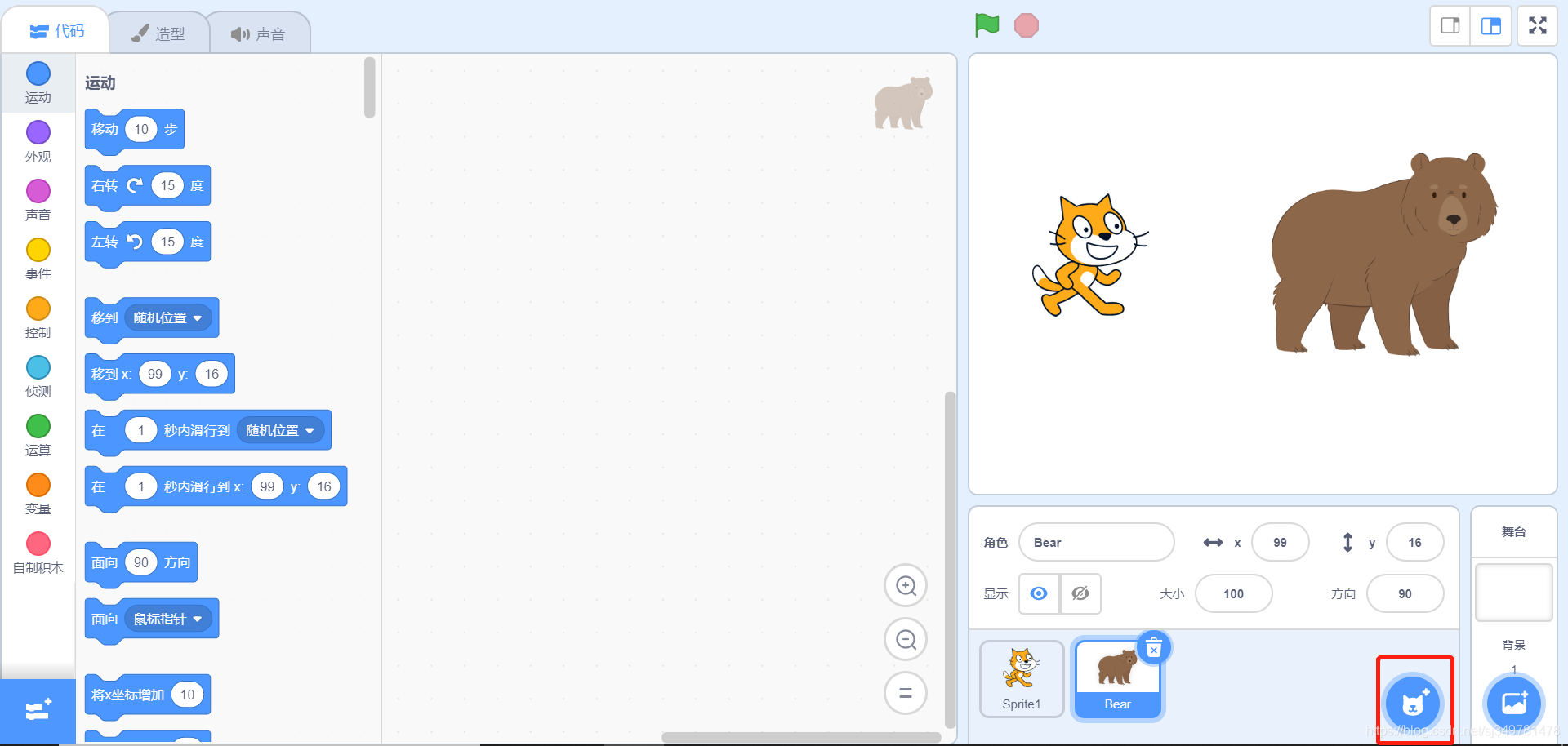Click x value 99 in 移到 x y block
This screenshot has width=1568, height=746.
click(155, 374)
